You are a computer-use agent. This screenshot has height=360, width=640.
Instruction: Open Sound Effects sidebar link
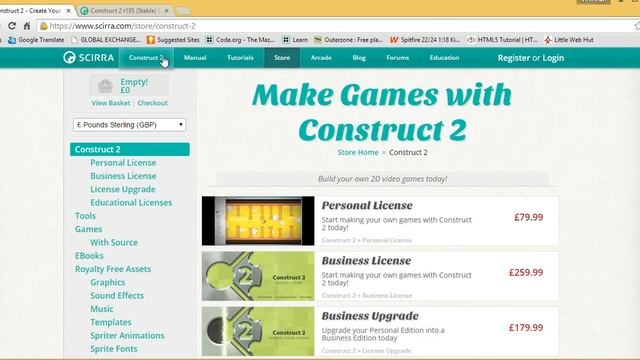click(117, 296)
